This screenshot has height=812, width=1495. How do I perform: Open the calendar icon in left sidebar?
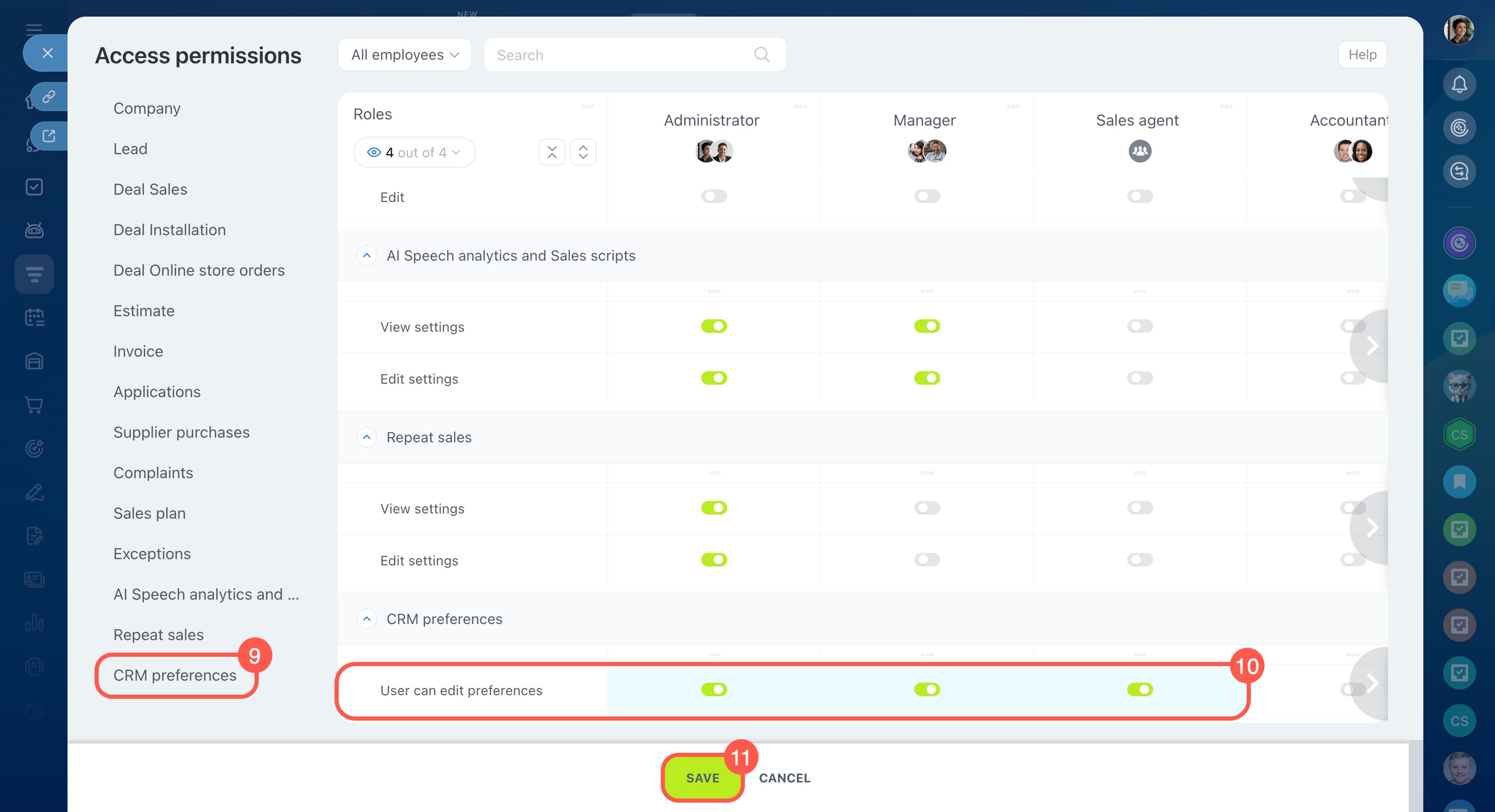(x=34, y=317)
